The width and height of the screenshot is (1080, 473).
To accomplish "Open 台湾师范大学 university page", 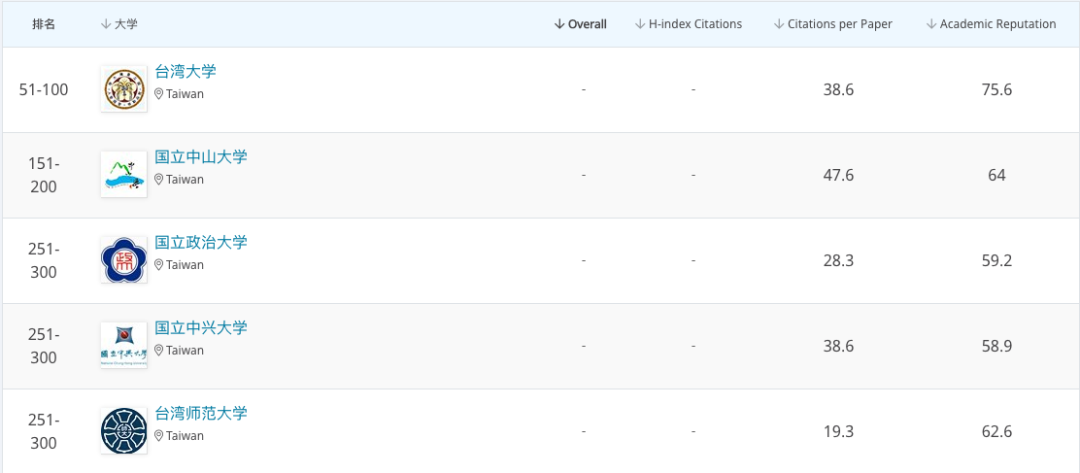I will pos(201,414).
